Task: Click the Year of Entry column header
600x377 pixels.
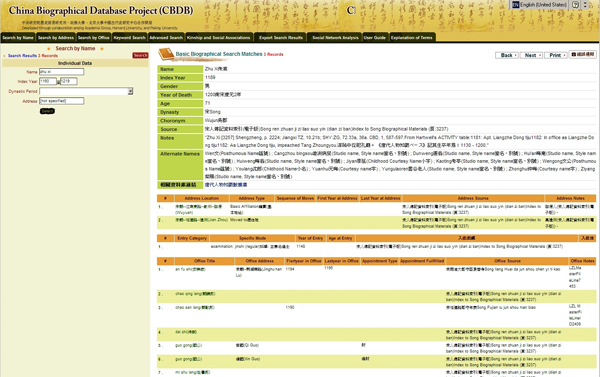Action: pyautogui.click(x=310, y=238)
